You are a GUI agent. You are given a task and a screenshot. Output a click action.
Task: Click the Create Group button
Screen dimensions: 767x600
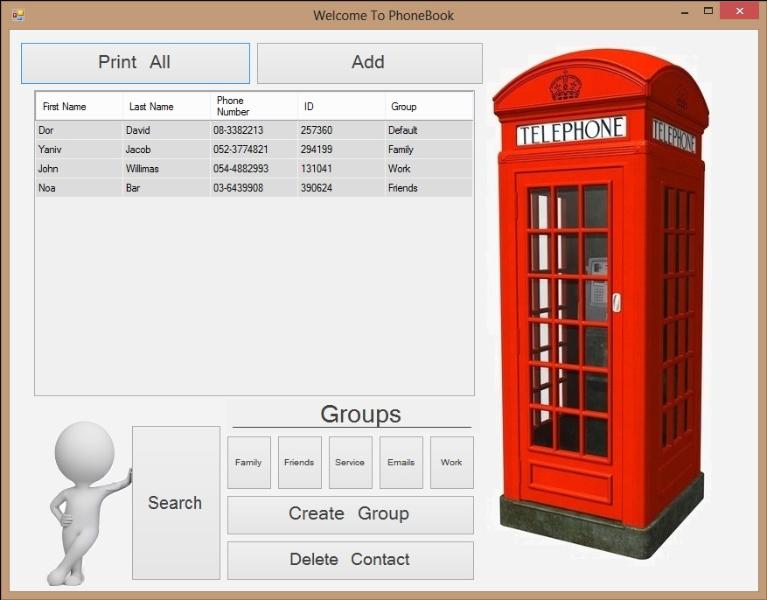350,515
